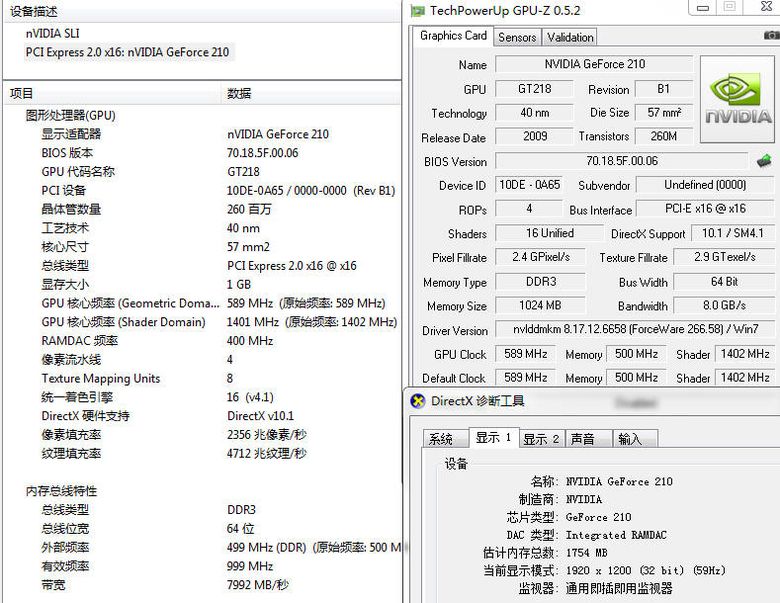Click the Texture Fillrate field 2.9 GTexel/s
Image resolution: width=780 pixels, height=603 pixels.
724,257
